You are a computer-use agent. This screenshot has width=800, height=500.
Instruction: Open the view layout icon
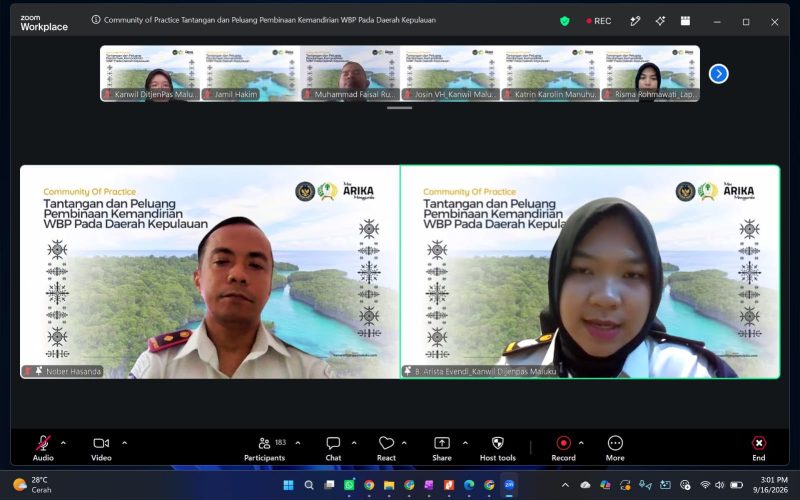685,21
